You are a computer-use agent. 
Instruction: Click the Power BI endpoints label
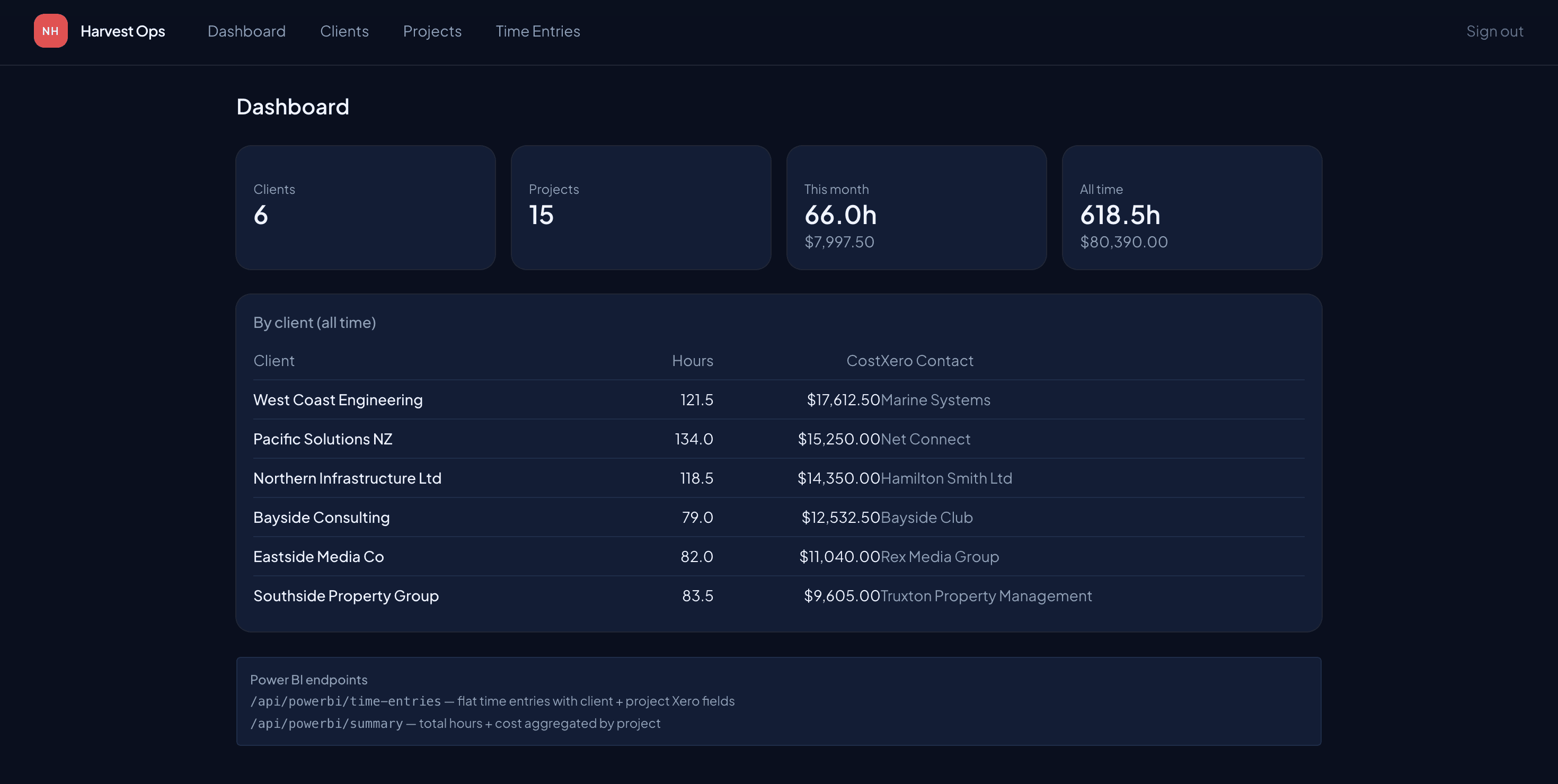point(308,680)
